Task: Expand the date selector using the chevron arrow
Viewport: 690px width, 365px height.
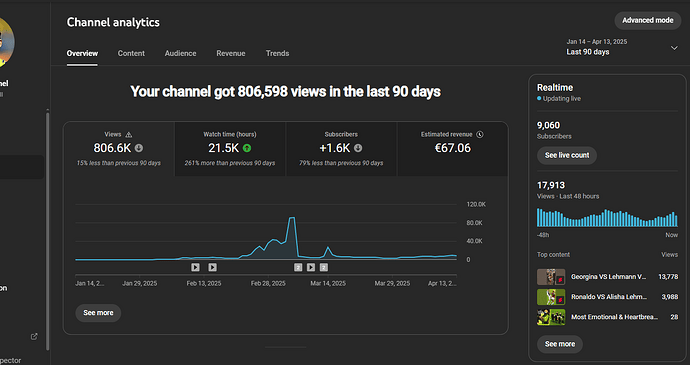Action: [674, 48]
